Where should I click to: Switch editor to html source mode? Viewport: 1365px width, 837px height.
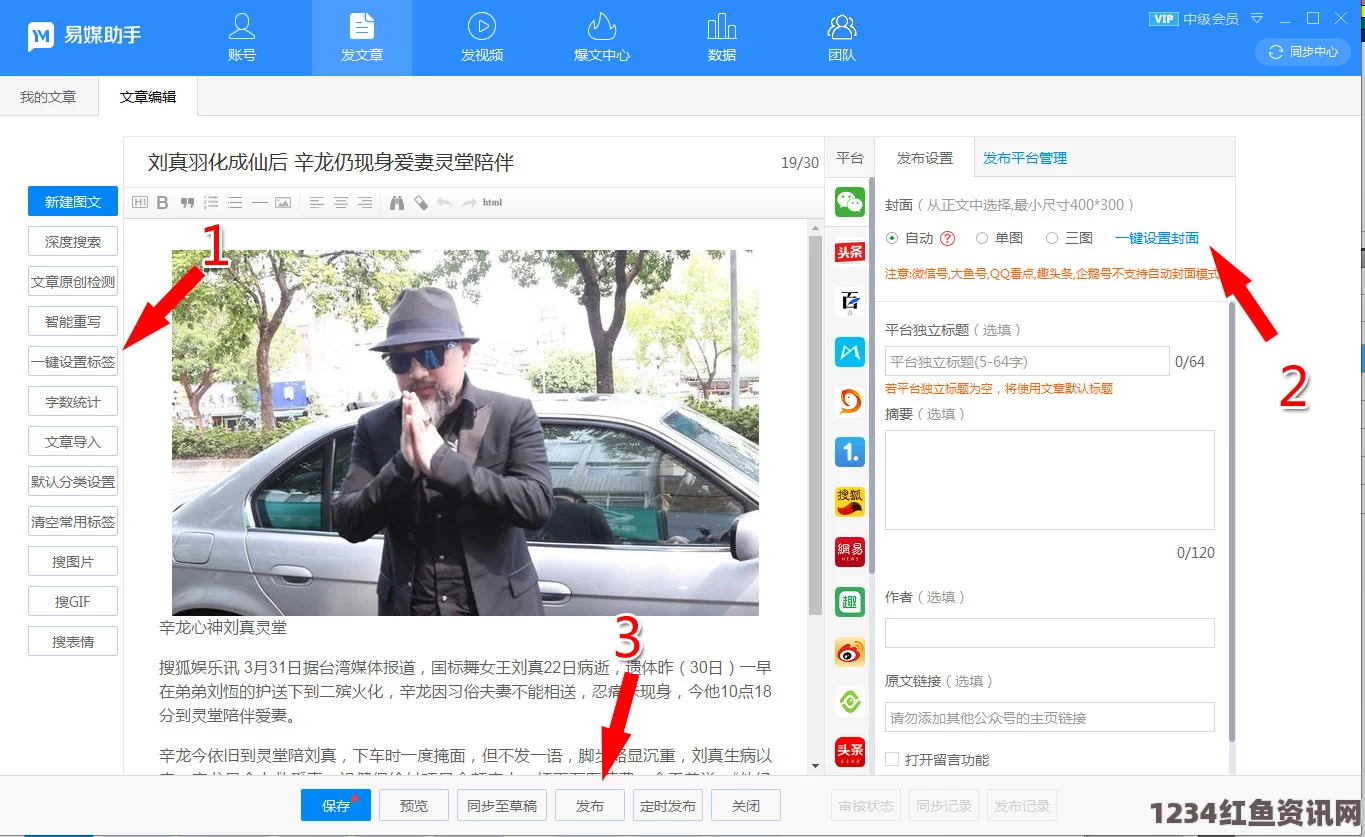click(492, 202)
